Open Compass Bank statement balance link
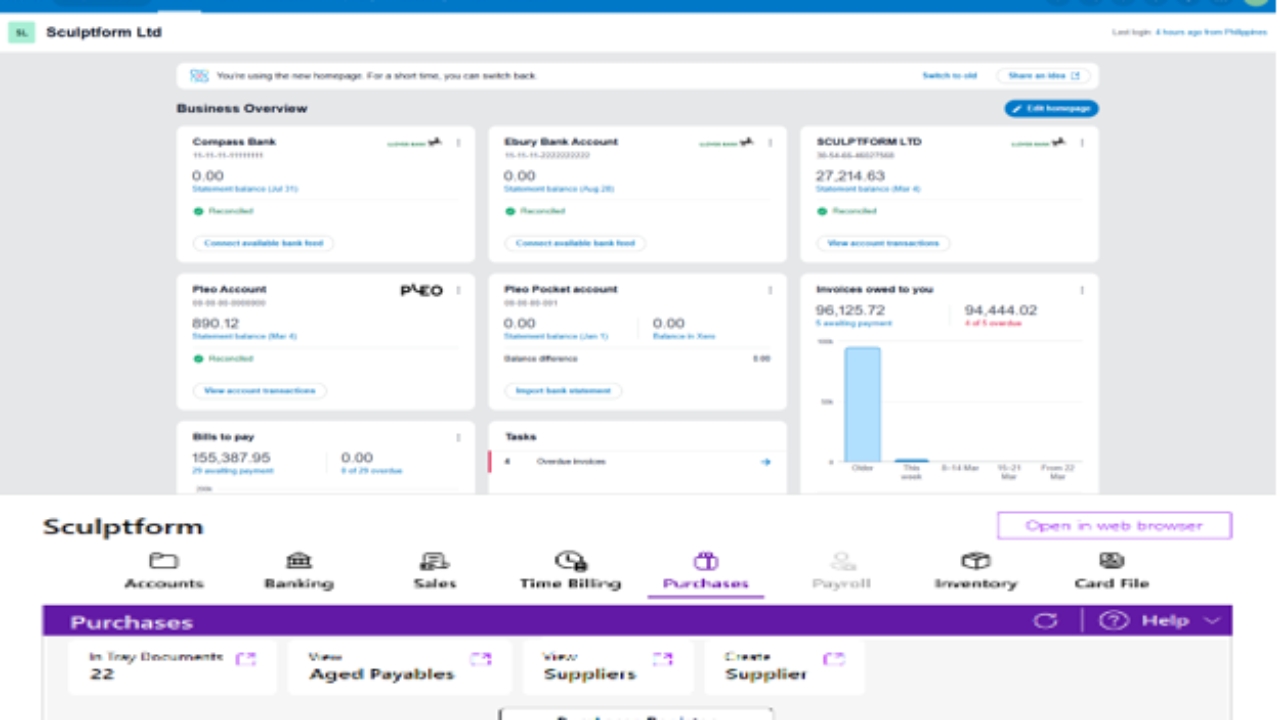This screenshot has width=1280, height=720. pos(245,189)
